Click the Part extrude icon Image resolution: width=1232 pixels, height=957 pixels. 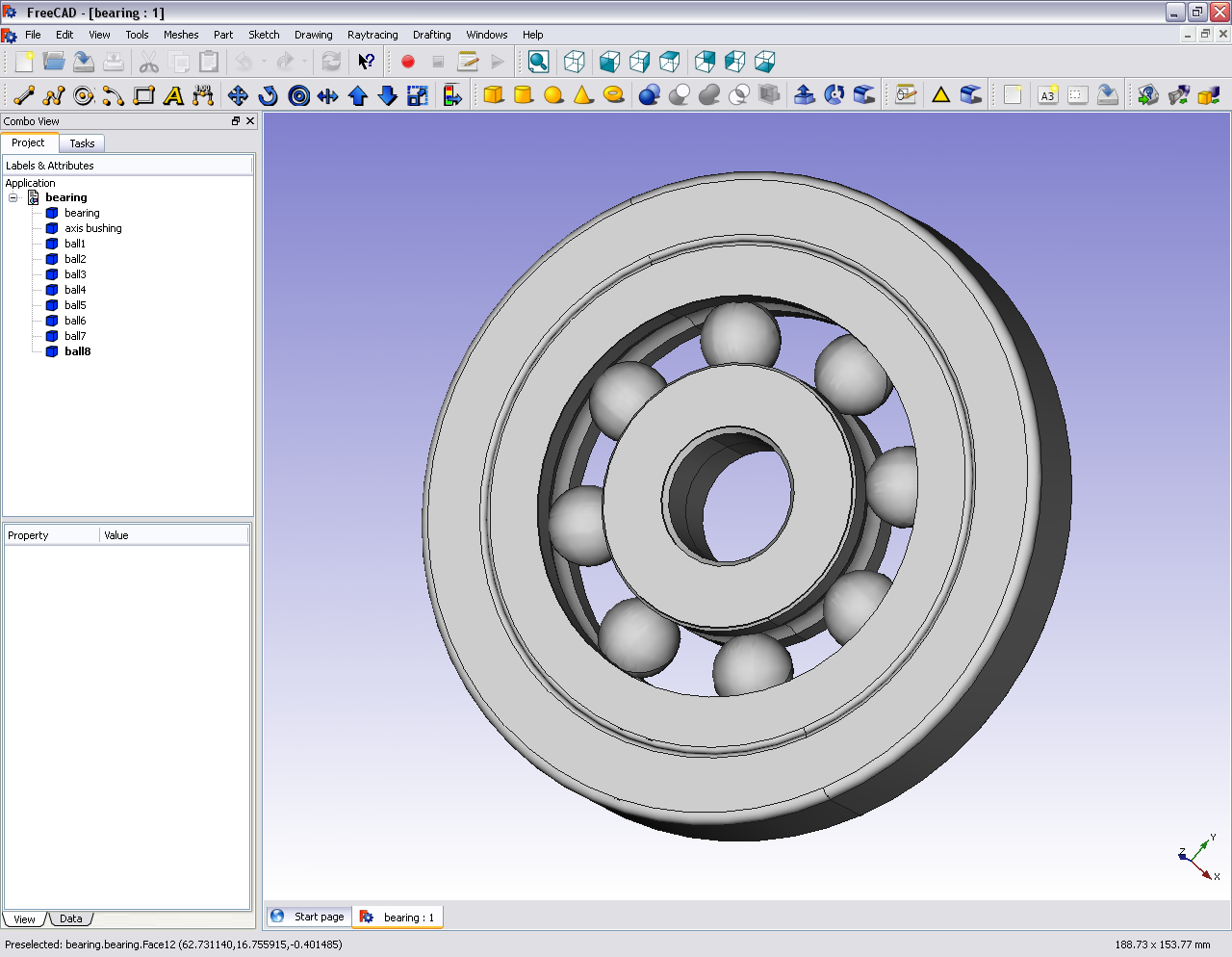pos(805,95)
